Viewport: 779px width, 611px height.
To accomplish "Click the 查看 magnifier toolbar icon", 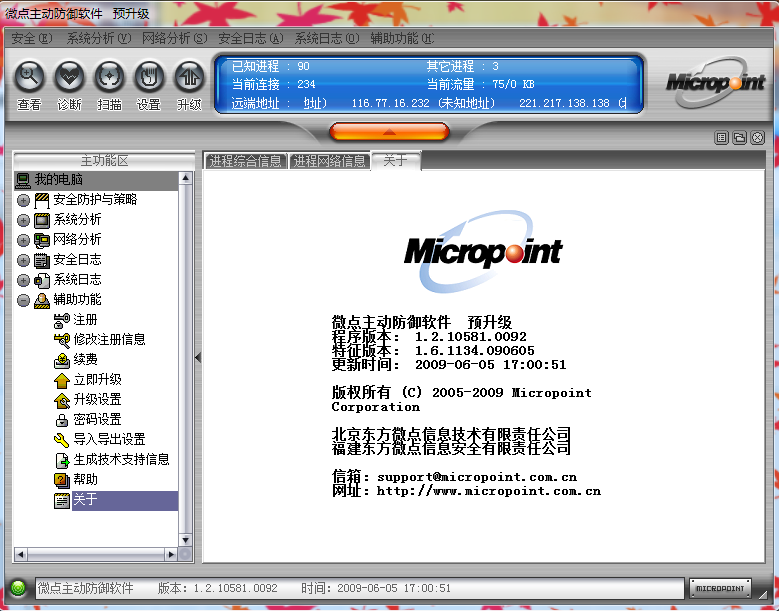I will pyautogui.click(x=29, y=76).
